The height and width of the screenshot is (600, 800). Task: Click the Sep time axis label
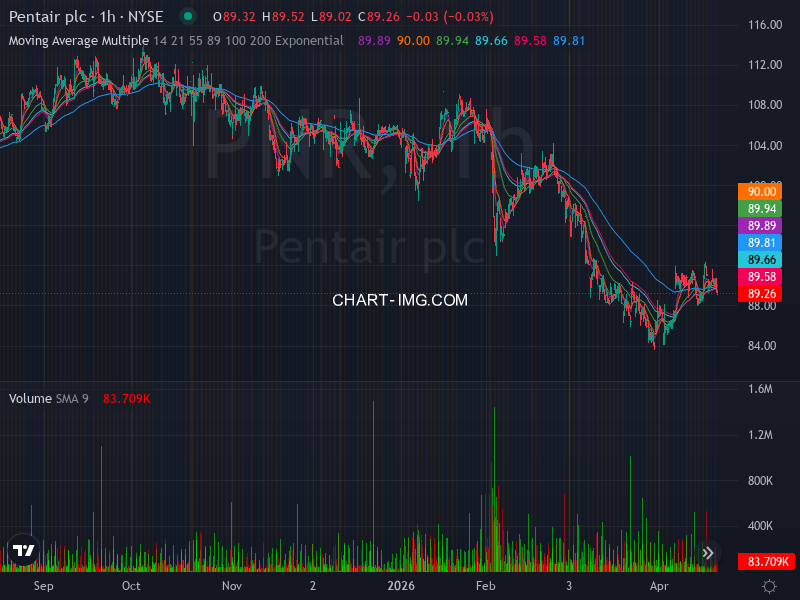click(x=43, y=586)
